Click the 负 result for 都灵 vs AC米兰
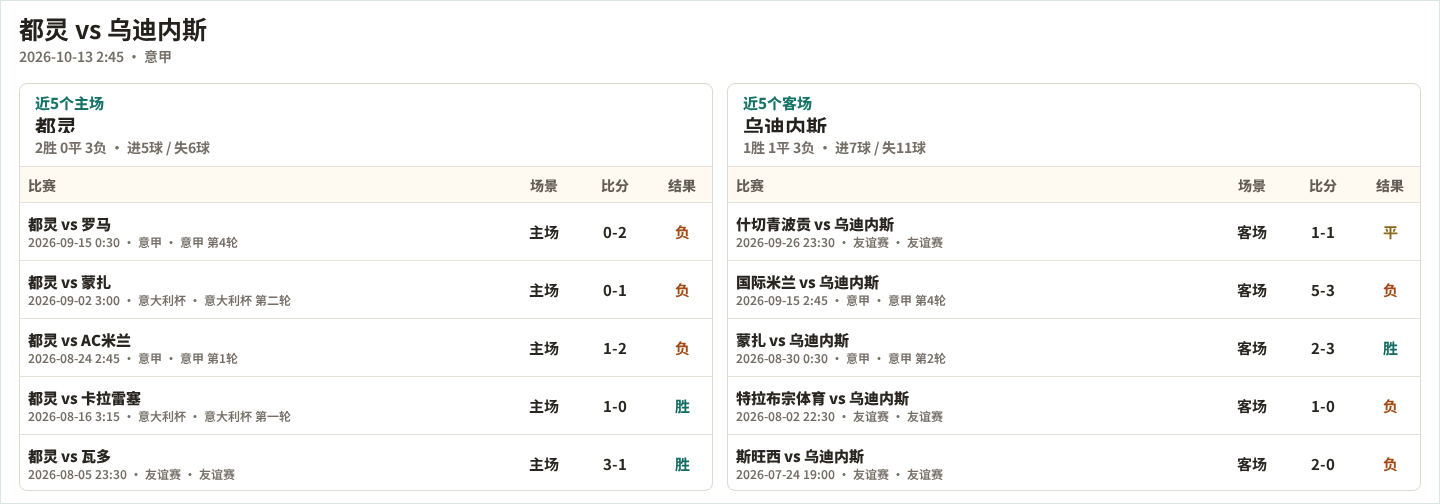Viewport: 1440px width, 504px height. pos(682,348)
